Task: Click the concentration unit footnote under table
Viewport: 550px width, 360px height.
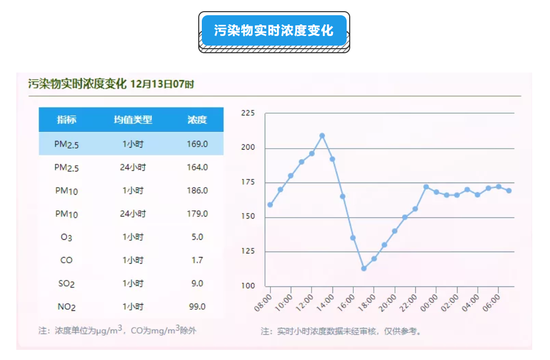Action: pos(117,330)
